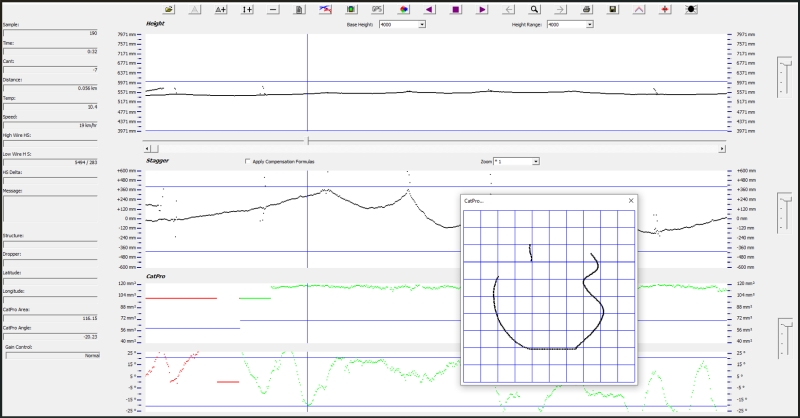Click the color wheel toolbar icon
Screen dimensions: 800x418
403,8
